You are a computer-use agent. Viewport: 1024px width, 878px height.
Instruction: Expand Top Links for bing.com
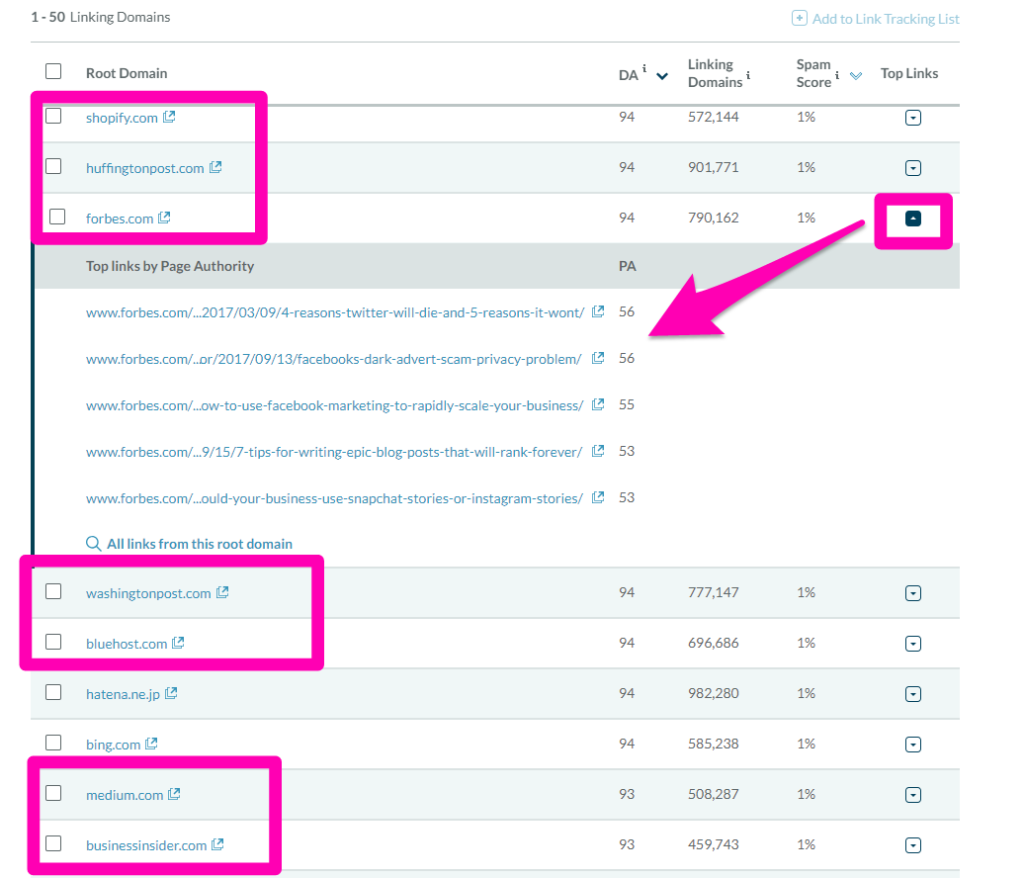(913, 744)
